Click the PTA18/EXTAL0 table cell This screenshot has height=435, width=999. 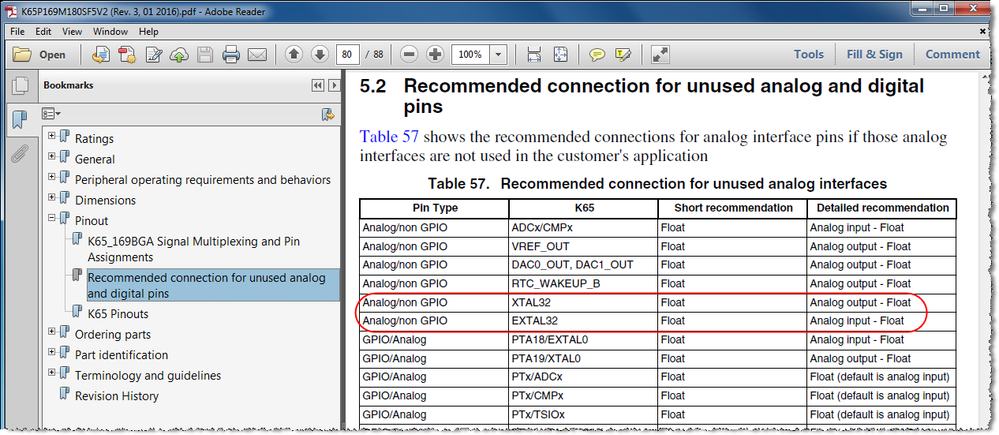(583, 339)
